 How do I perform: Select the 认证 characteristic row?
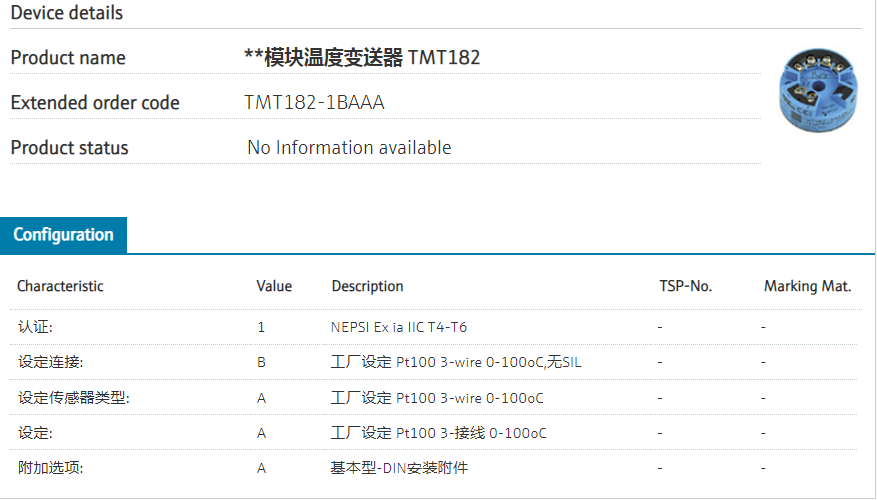[x=35, y=327]
